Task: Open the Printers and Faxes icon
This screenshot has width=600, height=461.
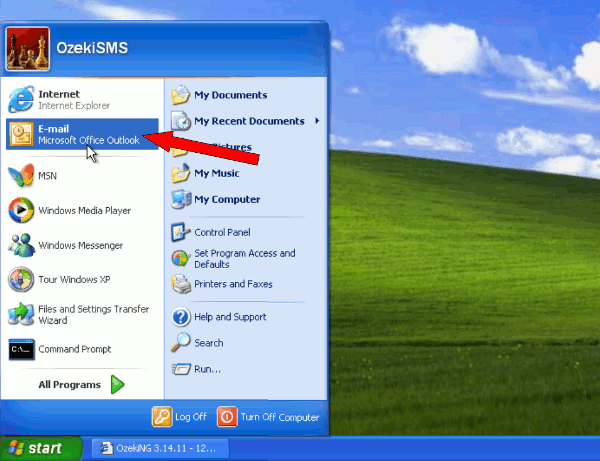Action: [x=181, y=284]
